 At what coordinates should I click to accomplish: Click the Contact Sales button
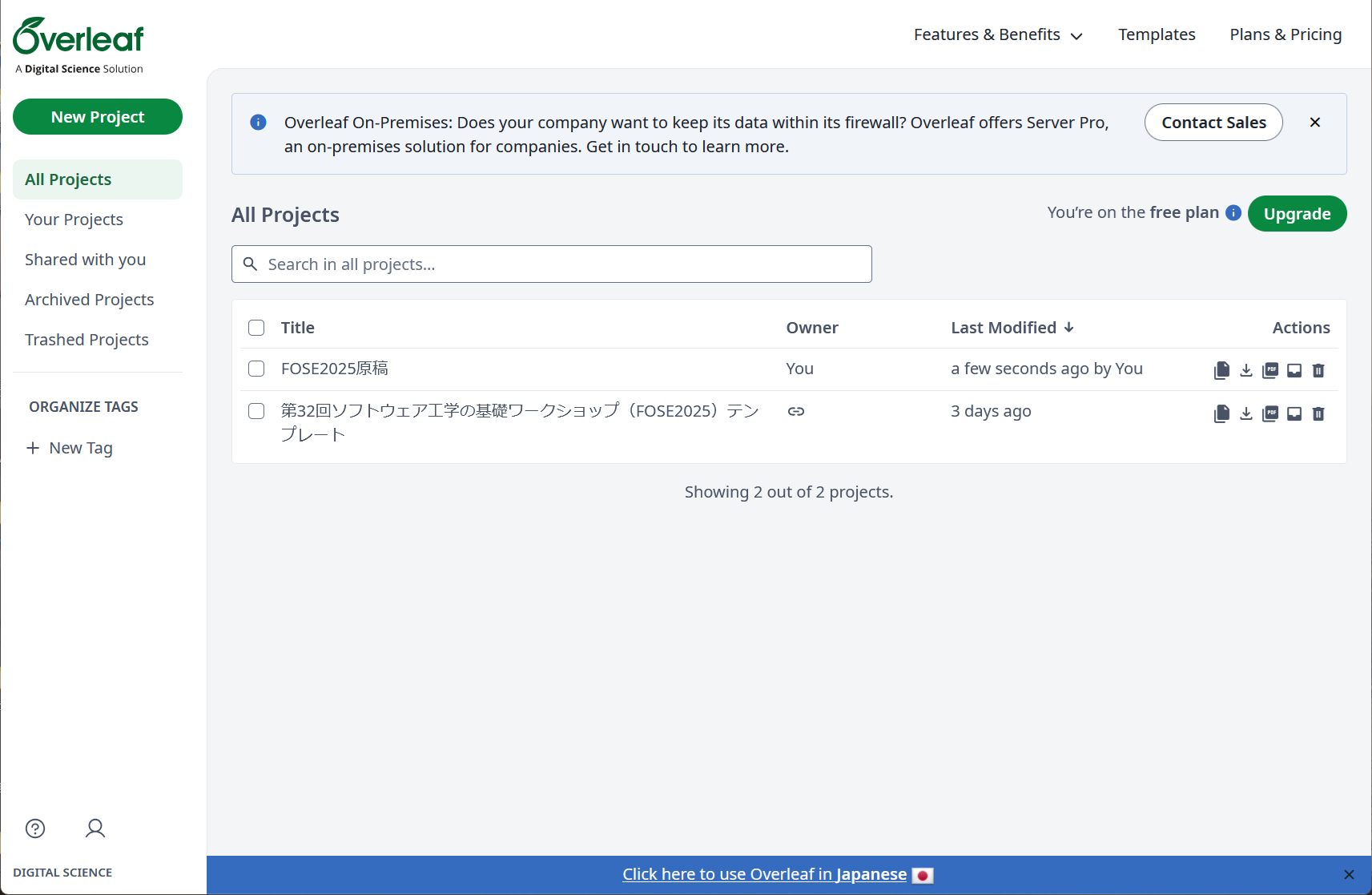[x=1213, y=123]
